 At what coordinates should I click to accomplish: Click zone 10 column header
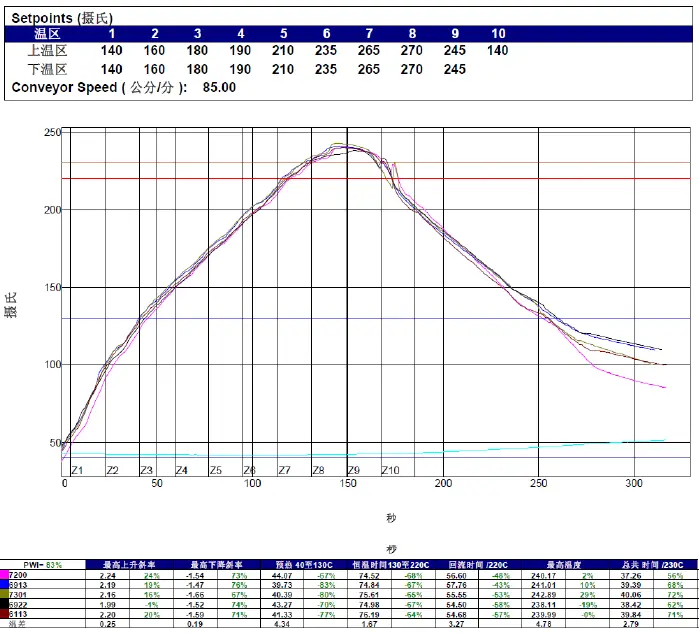point(498,34)
